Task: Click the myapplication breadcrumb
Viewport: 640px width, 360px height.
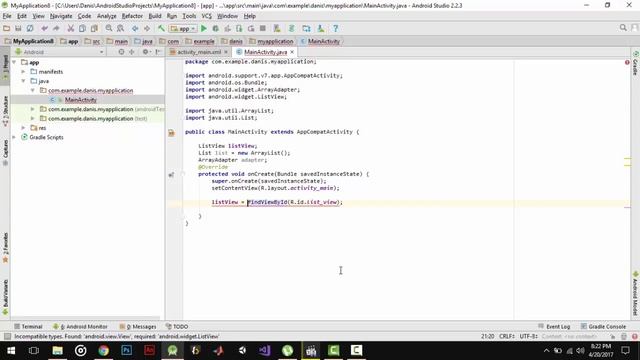Action: 271,41
